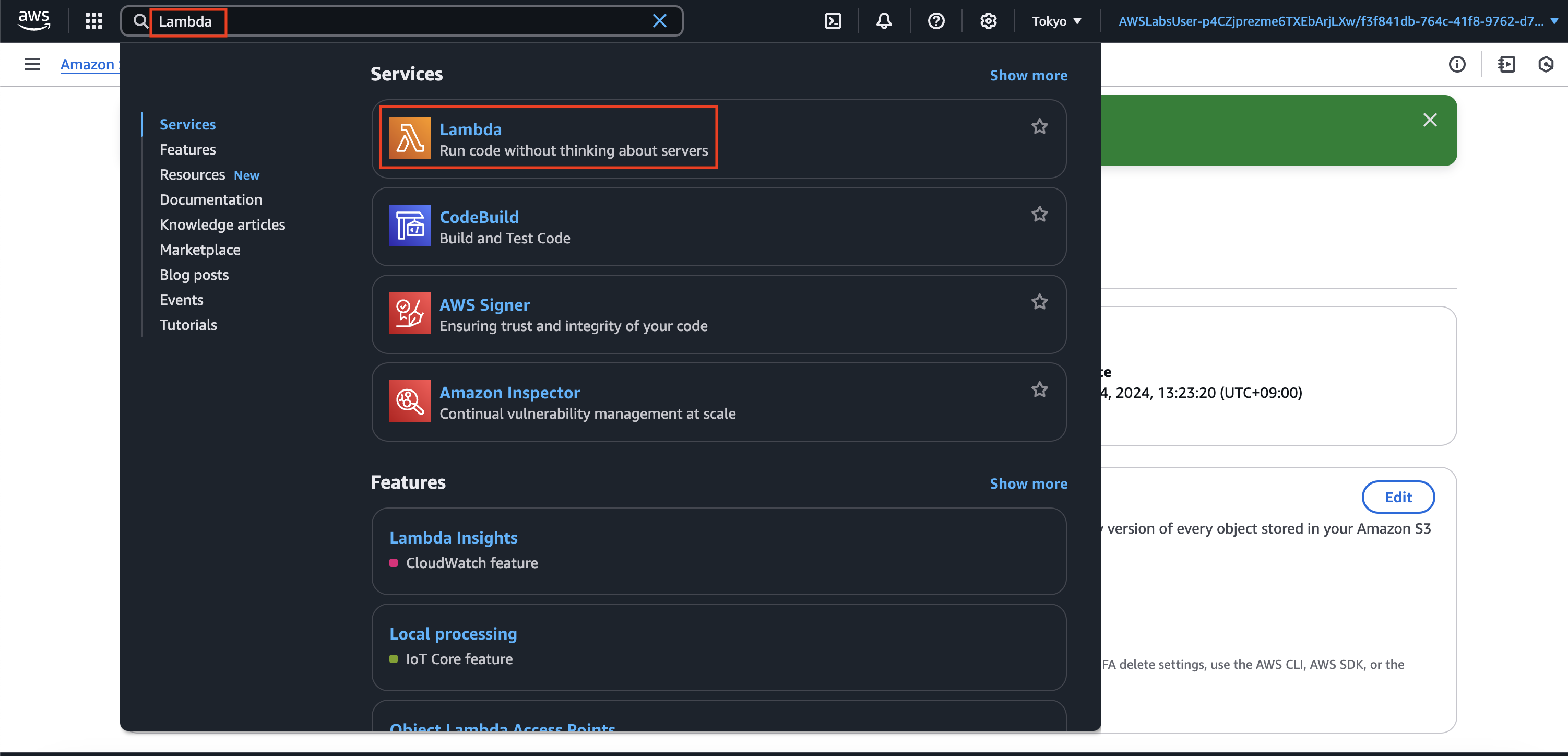Favorite CodeBuild with the star
1568x756 pixels.
(x=1040, y=214)
